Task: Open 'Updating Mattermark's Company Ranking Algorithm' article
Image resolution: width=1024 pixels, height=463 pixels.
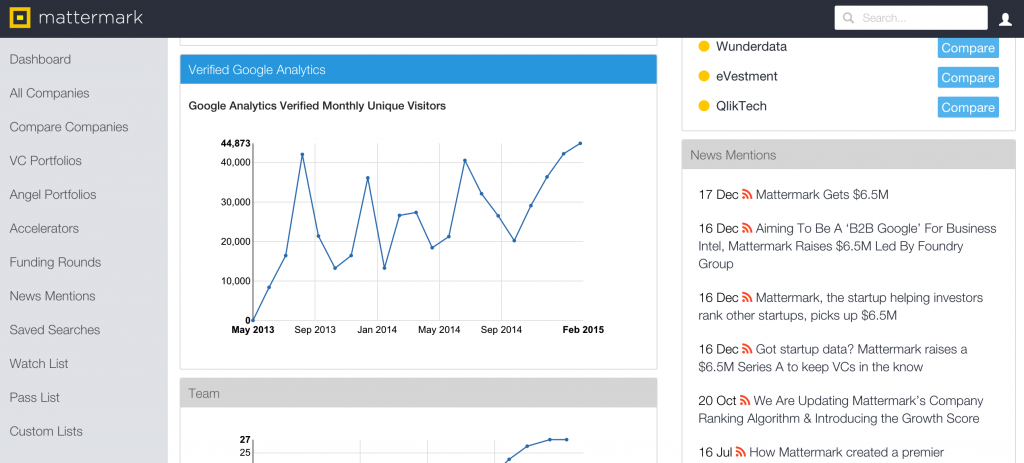Action: tap(840, 409)
